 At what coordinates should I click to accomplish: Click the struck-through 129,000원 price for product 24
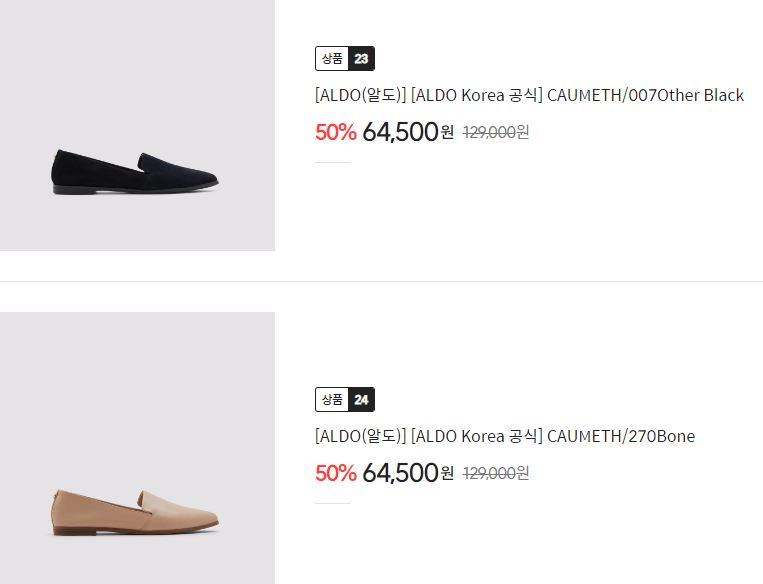coord(496,473)
